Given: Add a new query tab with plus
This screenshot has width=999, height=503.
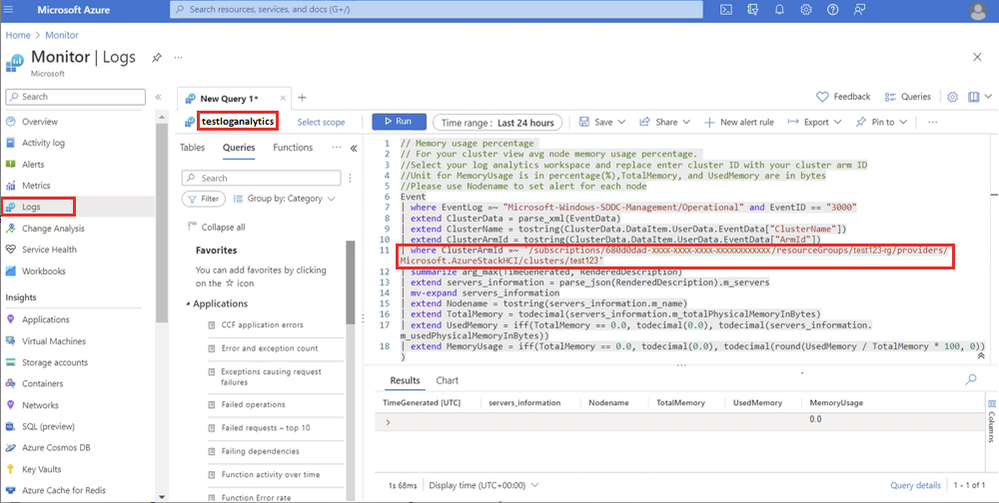Looking at the screenshot, I should pos(302,98).
